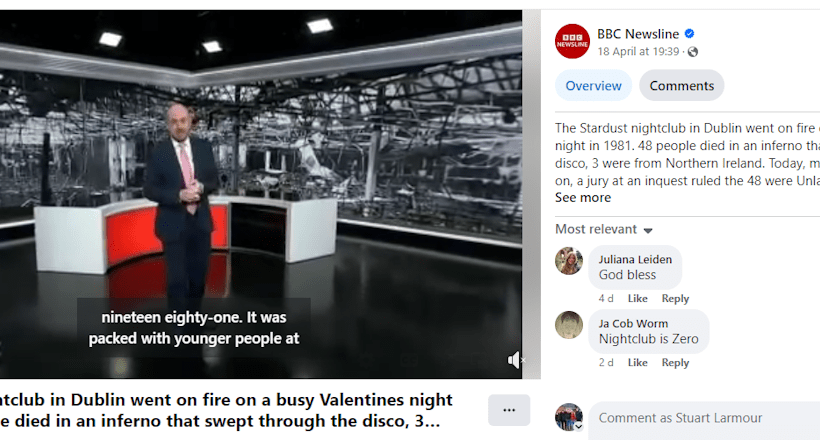Reply to Juliana Leiden's comment
Screen dimensions: 820x440
[x=675, y=299]
